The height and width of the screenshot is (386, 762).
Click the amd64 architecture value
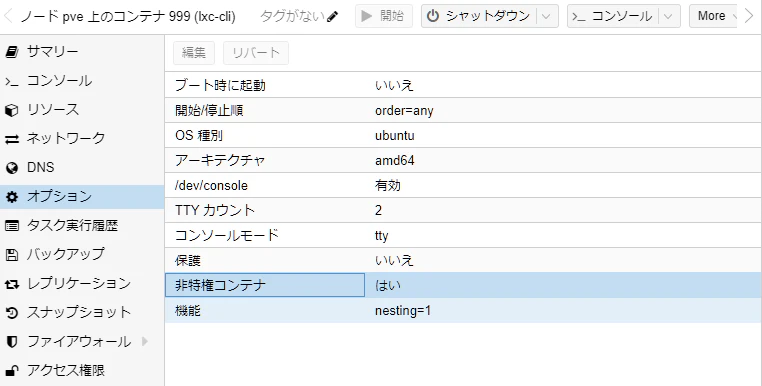coord(395,160)
